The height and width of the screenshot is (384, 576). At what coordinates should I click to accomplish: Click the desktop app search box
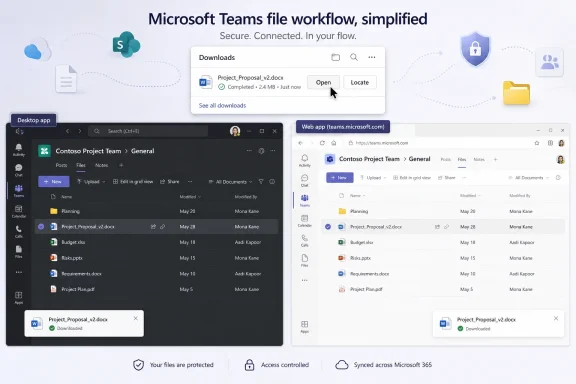149,131
